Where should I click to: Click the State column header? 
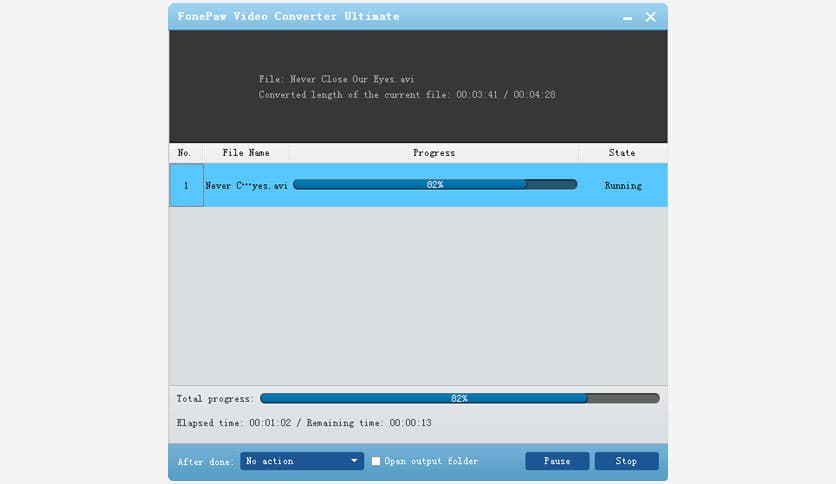click(x=622, y=153)
